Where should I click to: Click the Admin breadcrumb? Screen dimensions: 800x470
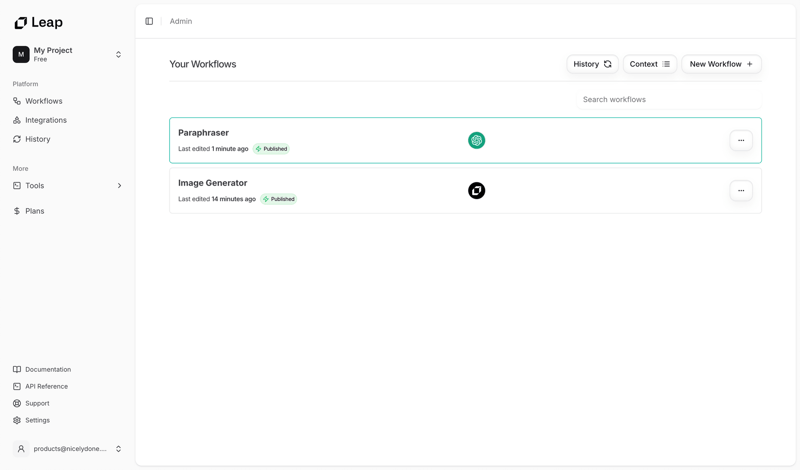[x=181, y=21]
